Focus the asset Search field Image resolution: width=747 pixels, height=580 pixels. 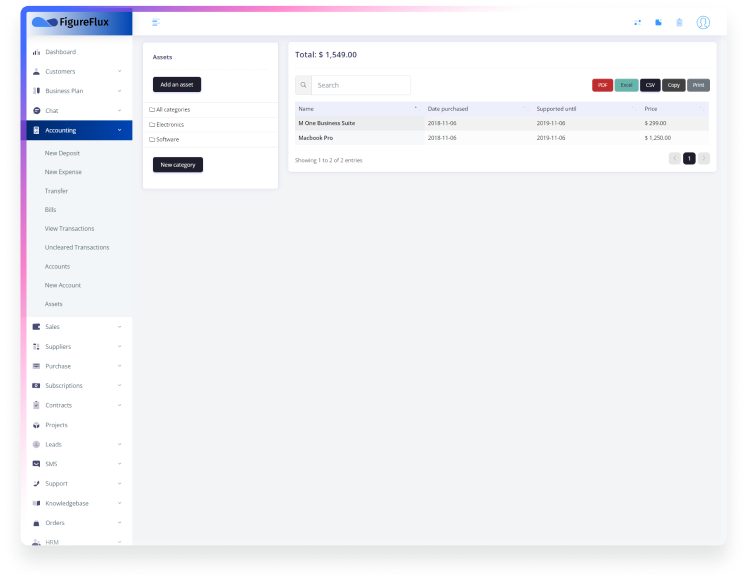[360, 86]
